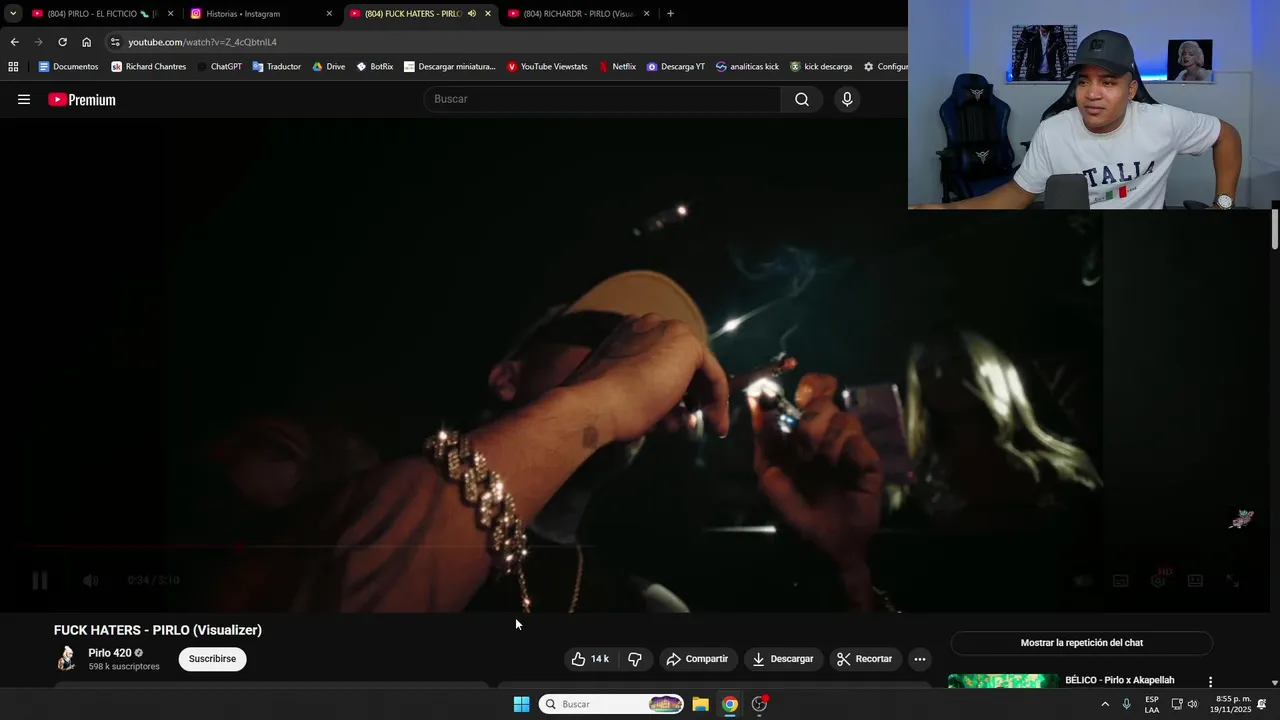Open the BotRix bookmark
1280x720 pixels.
[x=375, y=67]
